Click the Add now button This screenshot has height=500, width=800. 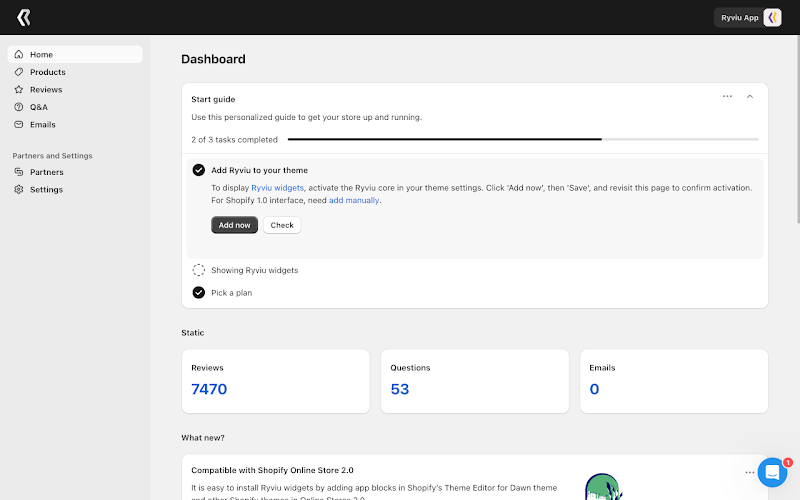click(234, 225)
